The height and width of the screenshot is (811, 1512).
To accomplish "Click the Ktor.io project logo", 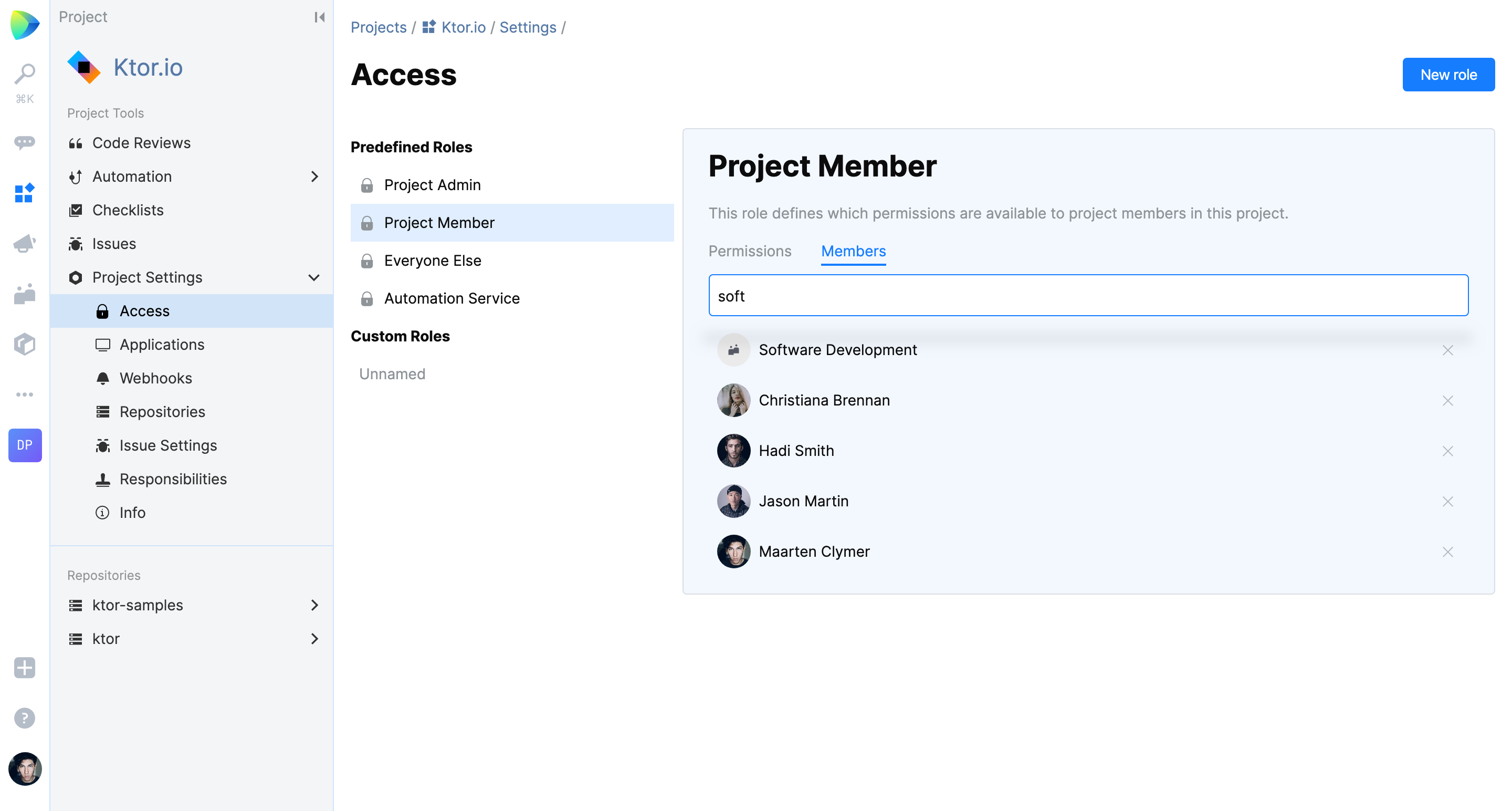I will (x=84, y=68).
